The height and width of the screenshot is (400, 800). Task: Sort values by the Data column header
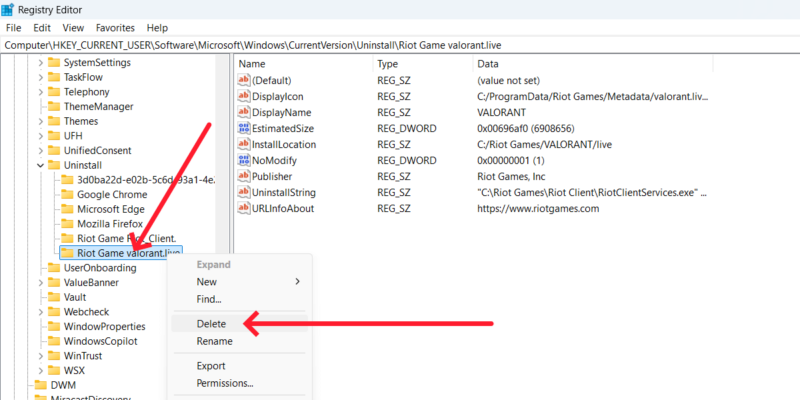593,64
